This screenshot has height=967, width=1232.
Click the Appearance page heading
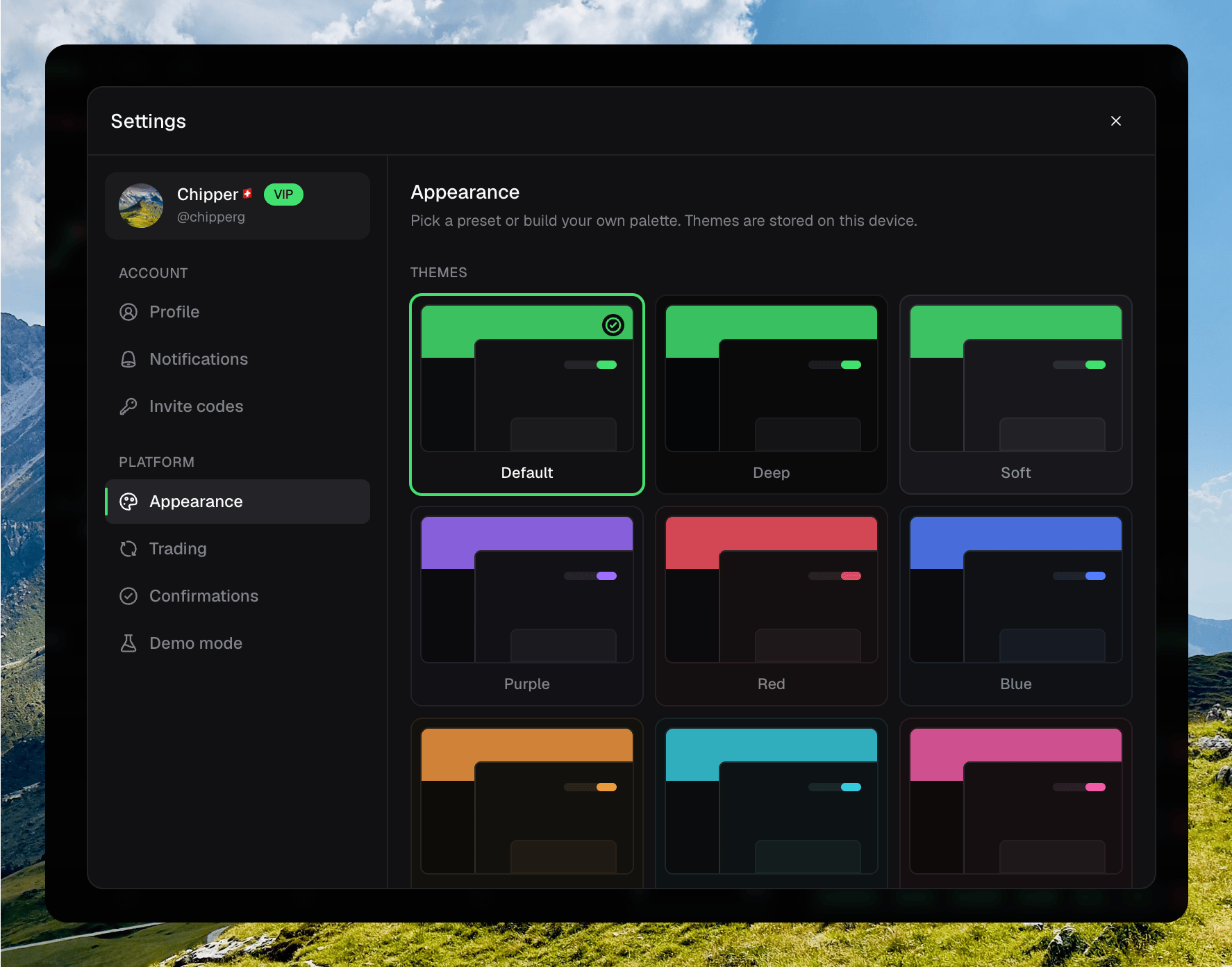(465, 192)
